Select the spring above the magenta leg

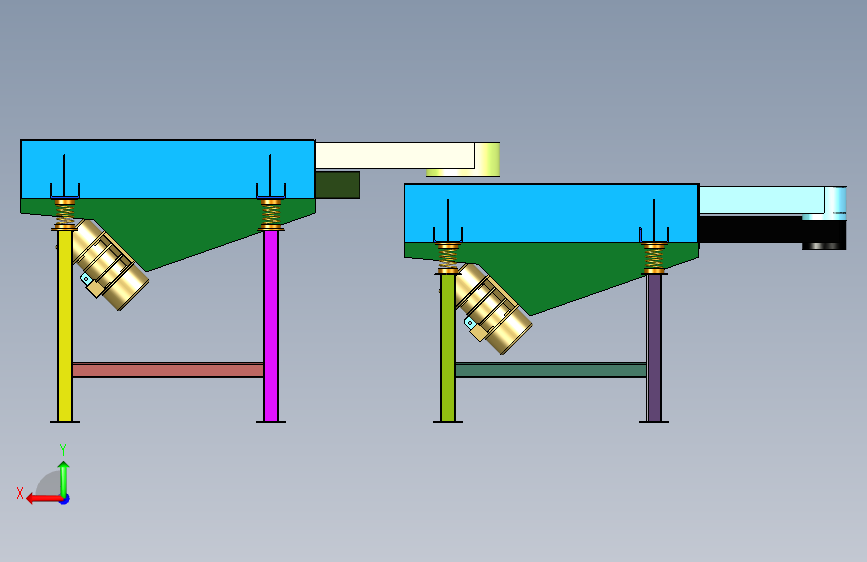(x=271, y=214)
